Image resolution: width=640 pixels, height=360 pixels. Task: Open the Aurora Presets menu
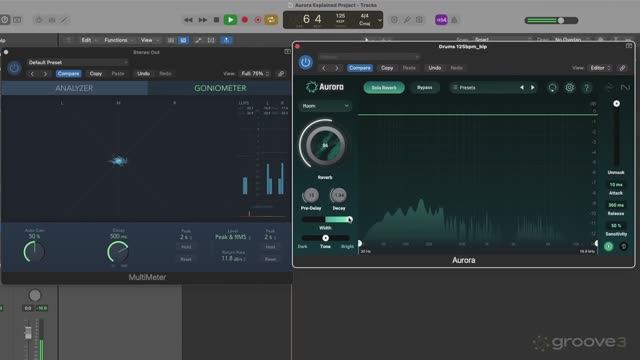coord(484,88)
